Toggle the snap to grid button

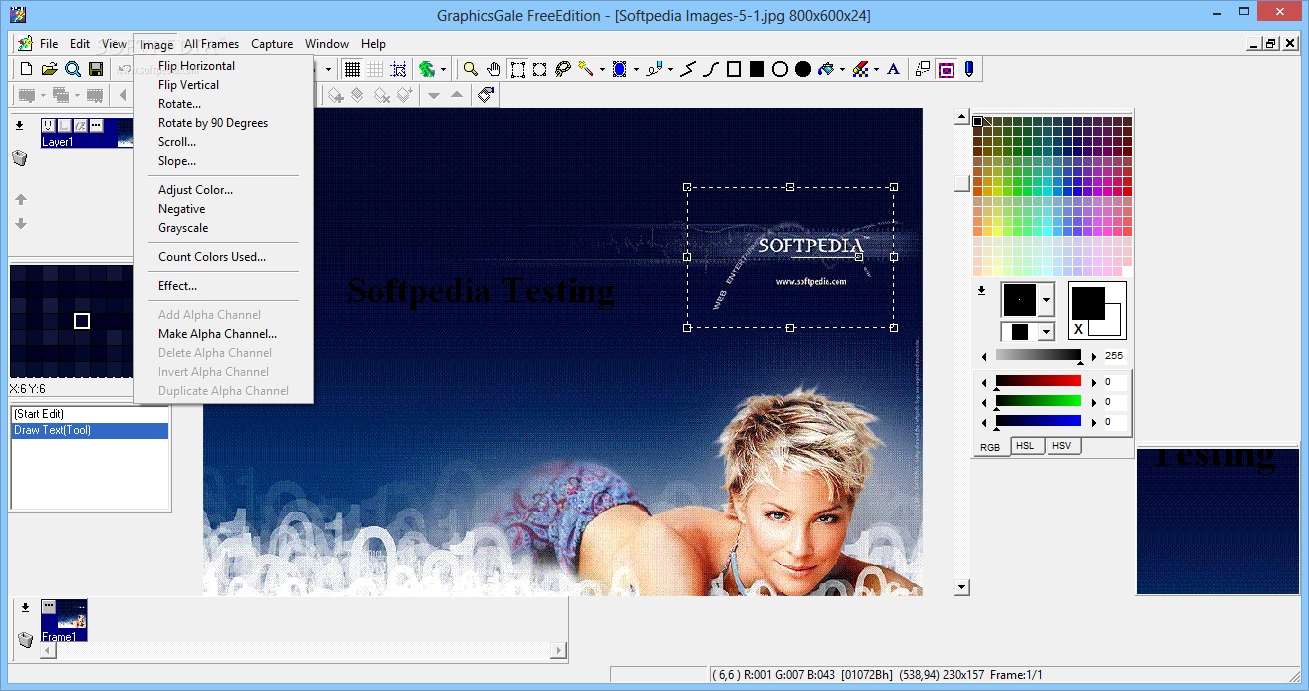pyautogui.click(x=398, y=69)
